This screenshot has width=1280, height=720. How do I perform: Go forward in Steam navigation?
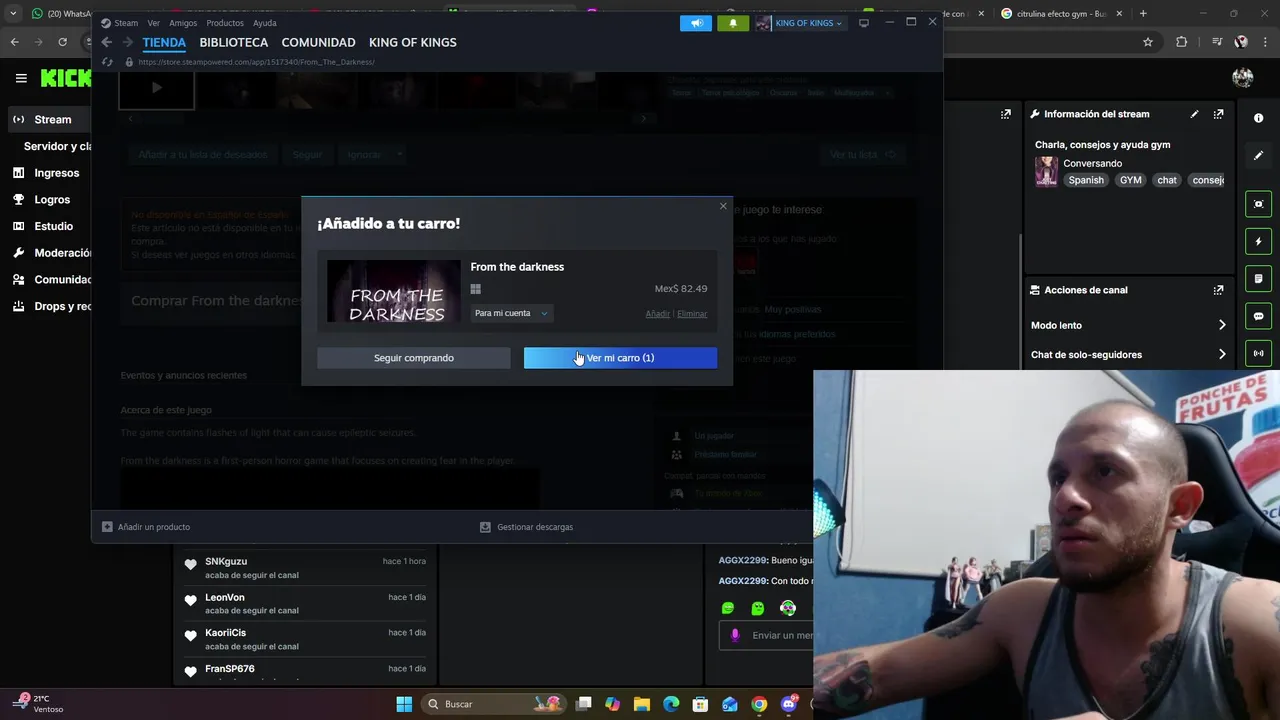128,42
